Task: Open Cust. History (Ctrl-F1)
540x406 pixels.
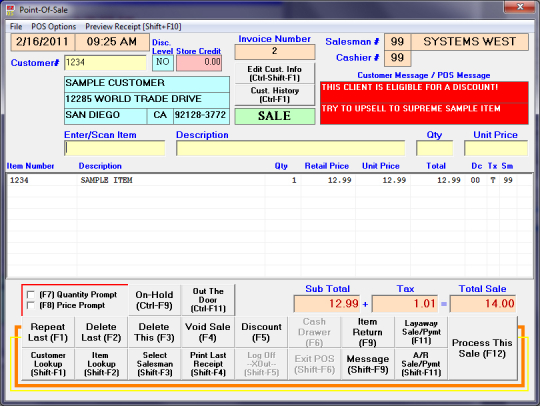Action: [x=274, y=95]
